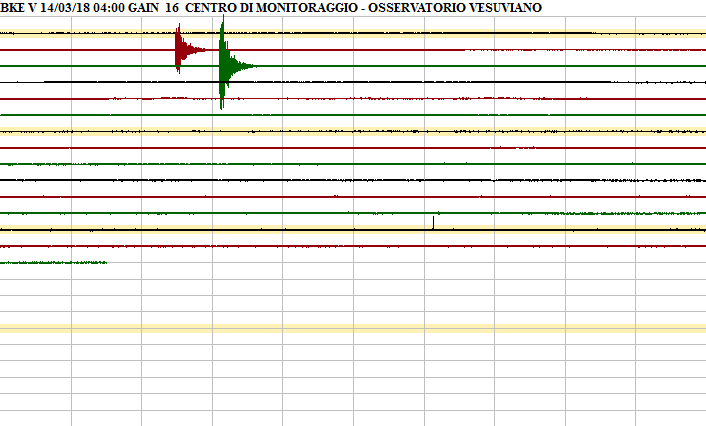Click 'CENTRO DI MONITORAGGIO - OSSERVATORIO VESUVIANO' title text
Image resolution: width=706 pixels, height=426 pixels.
click(363, 8)
